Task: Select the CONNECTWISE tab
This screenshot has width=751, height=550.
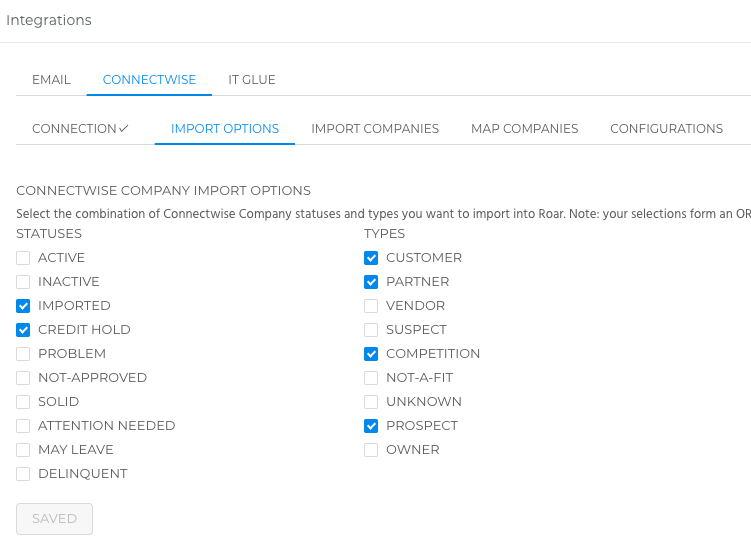Action: click(x=149, y=80)
